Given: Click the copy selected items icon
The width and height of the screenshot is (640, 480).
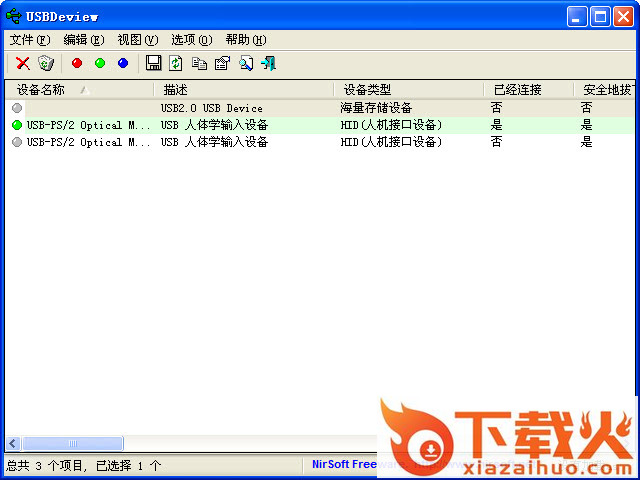Looking at the screenshot, I should click(x=199, y=63).
